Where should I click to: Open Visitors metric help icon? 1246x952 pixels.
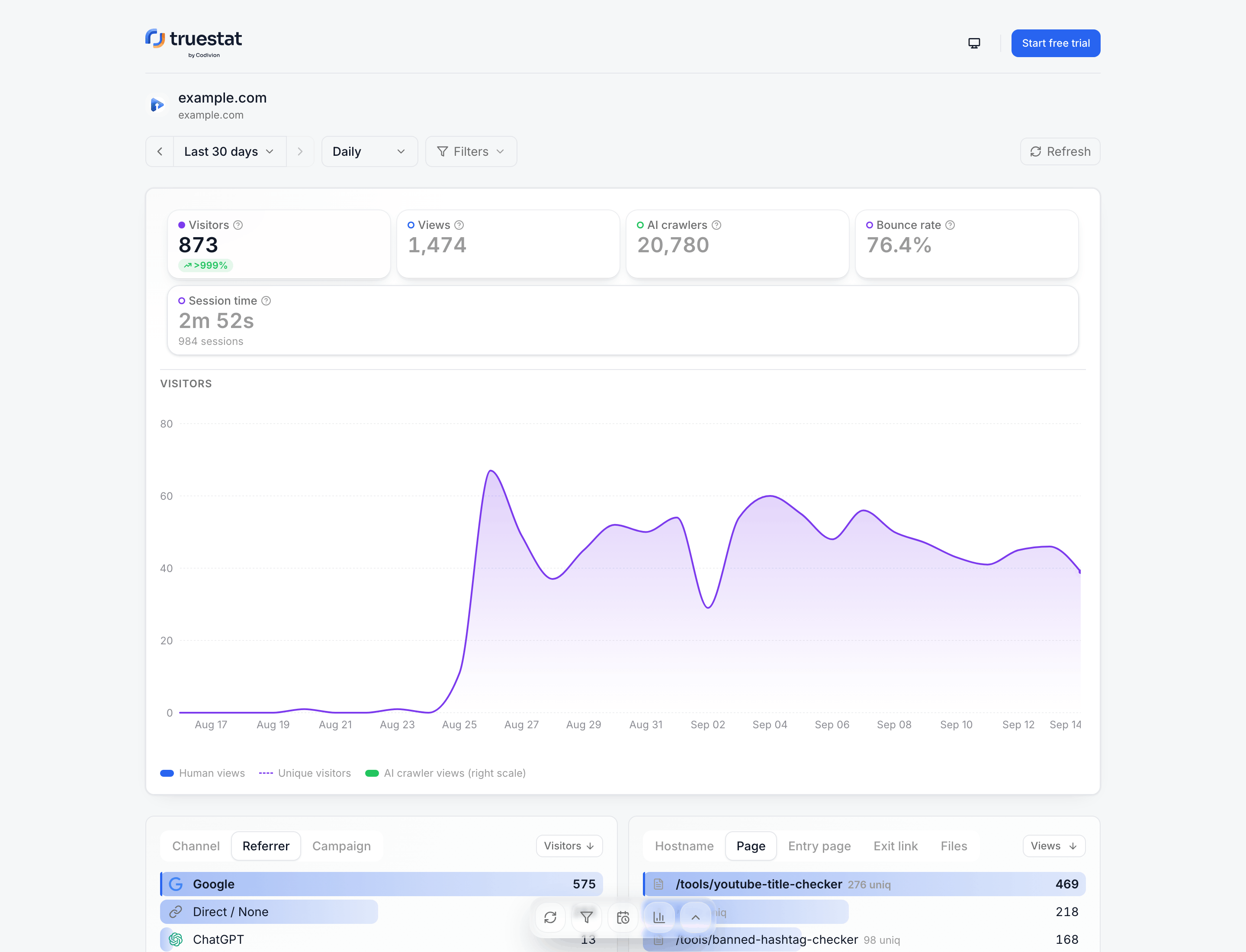pyautogui.click(x=238, y=225)
